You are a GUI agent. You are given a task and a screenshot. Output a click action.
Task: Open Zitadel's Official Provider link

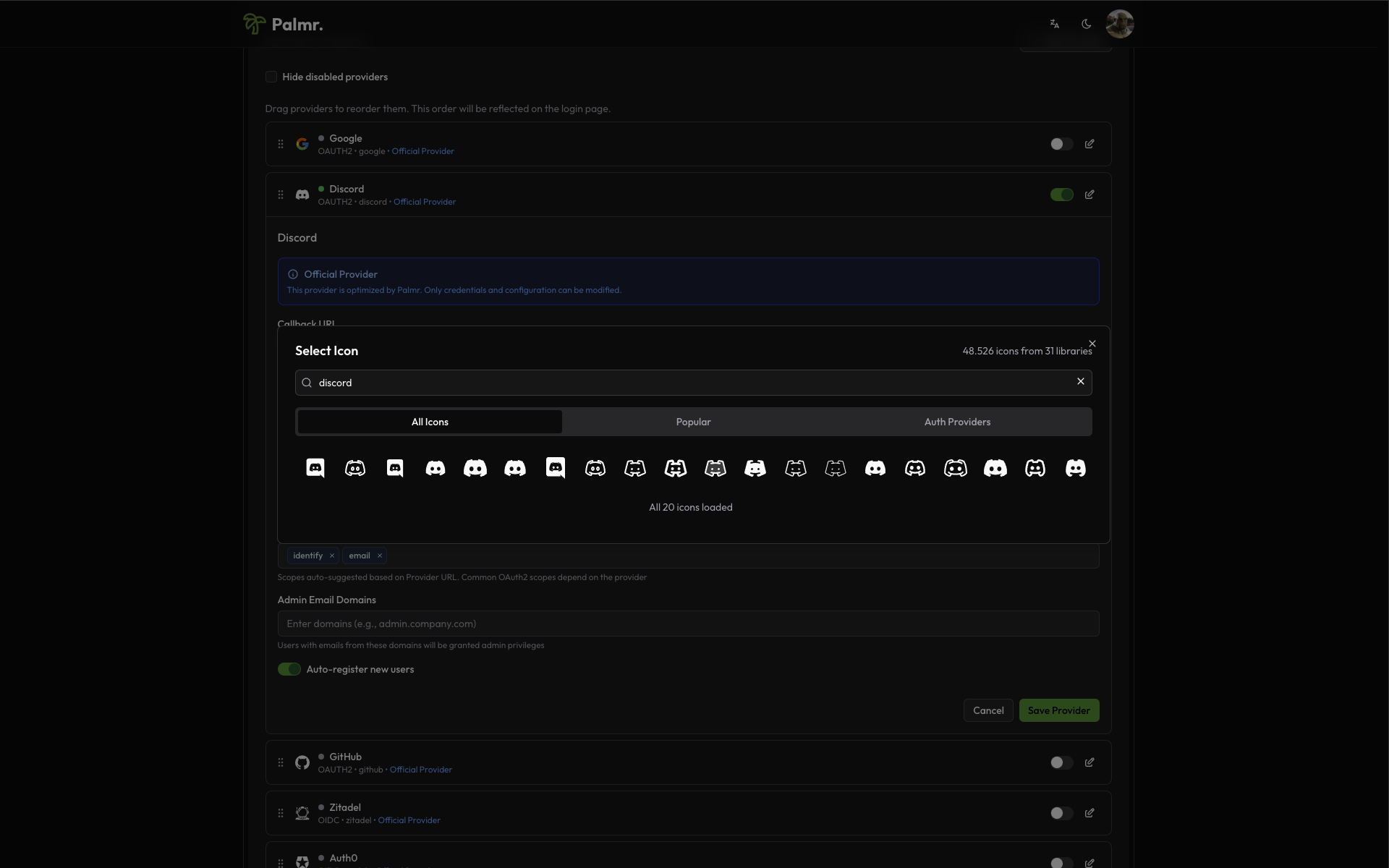click(x=409, y=820)
